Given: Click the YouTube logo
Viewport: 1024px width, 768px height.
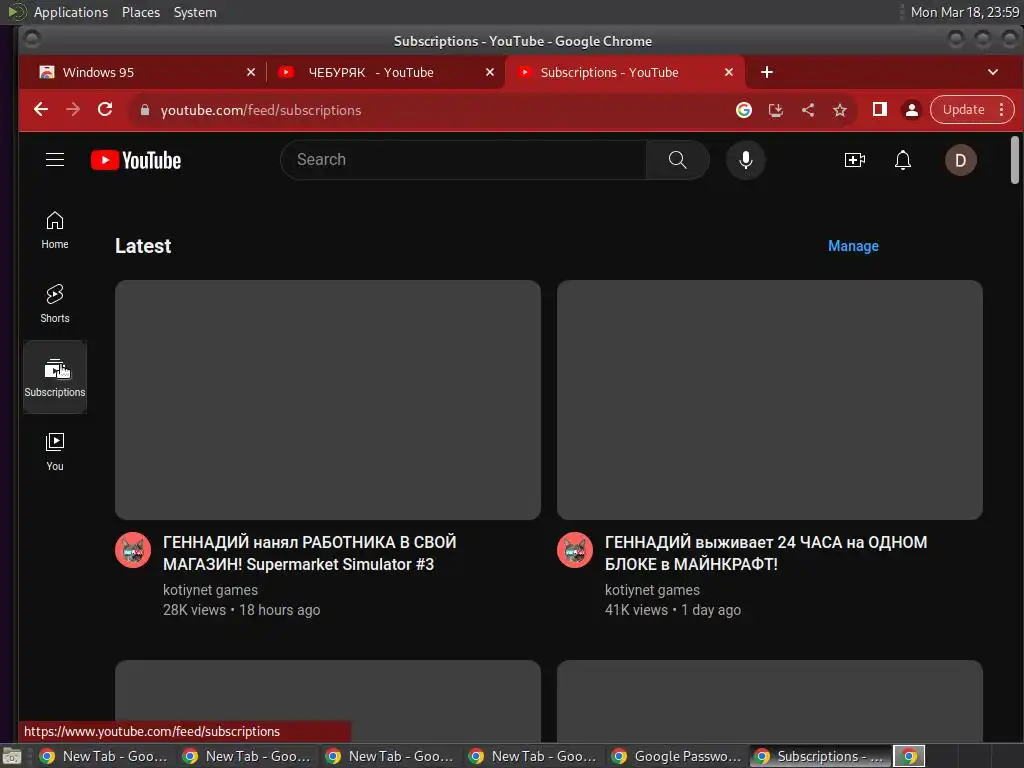Looking at the screenshot, I should pos(136,160).
